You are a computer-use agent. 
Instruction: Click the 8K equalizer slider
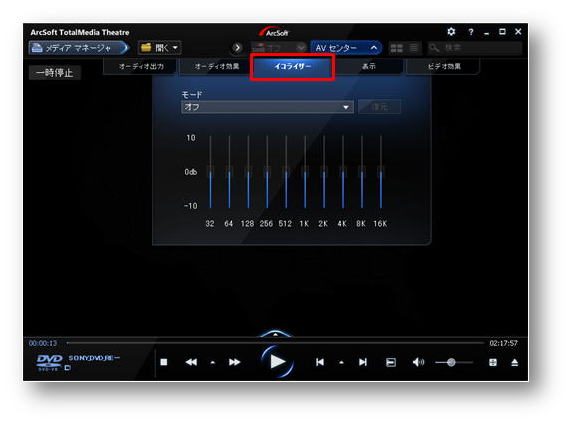362,172
